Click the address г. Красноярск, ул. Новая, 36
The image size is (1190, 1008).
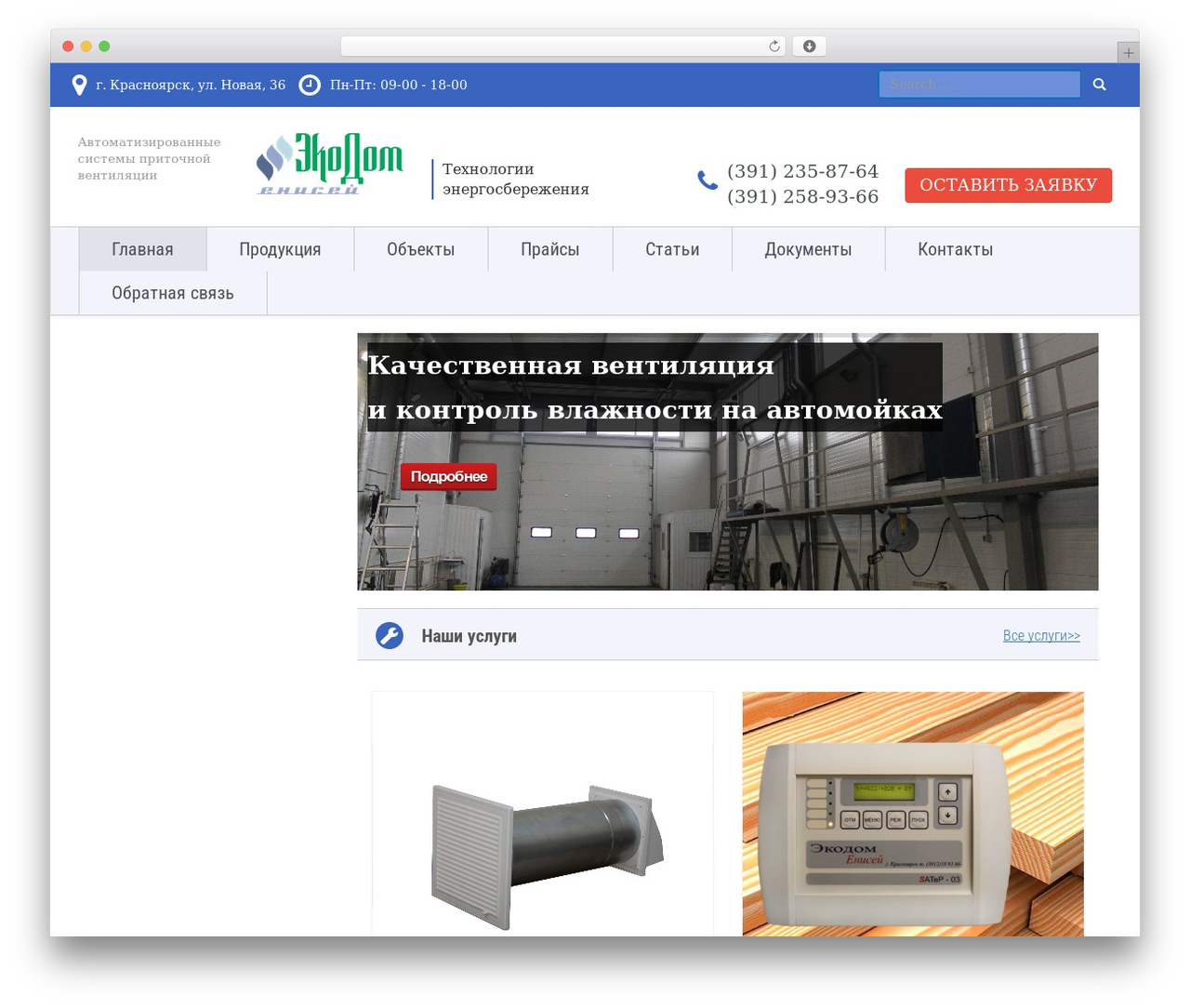[x=191, y=85]
